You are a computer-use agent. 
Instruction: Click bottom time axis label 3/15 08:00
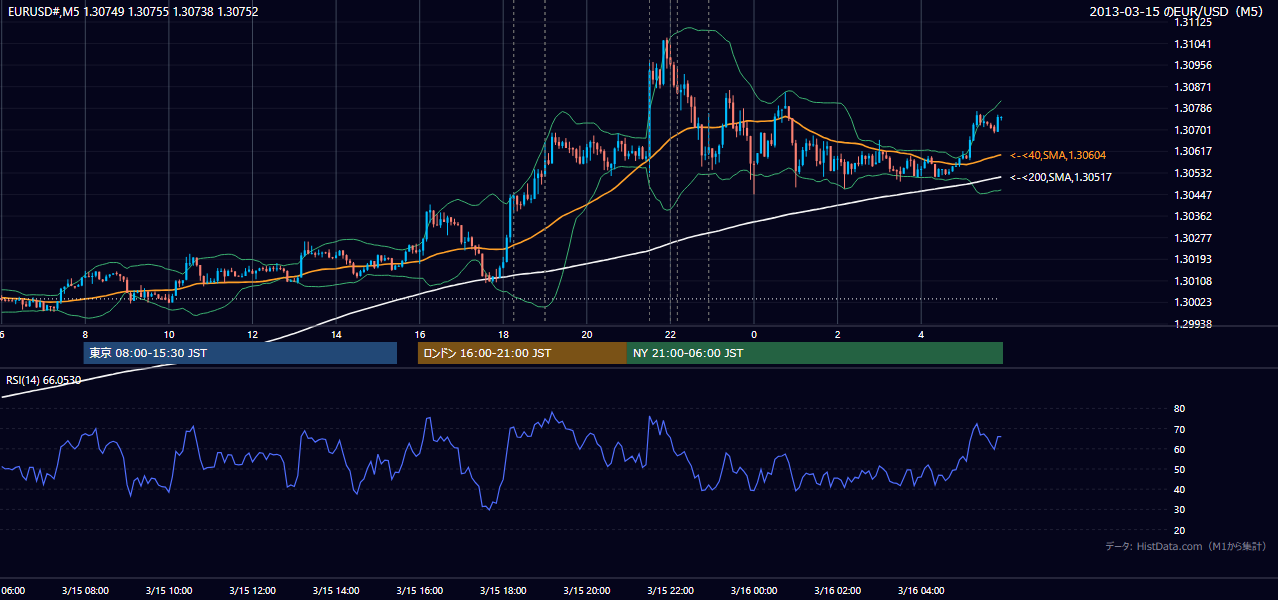coord(85,591)
